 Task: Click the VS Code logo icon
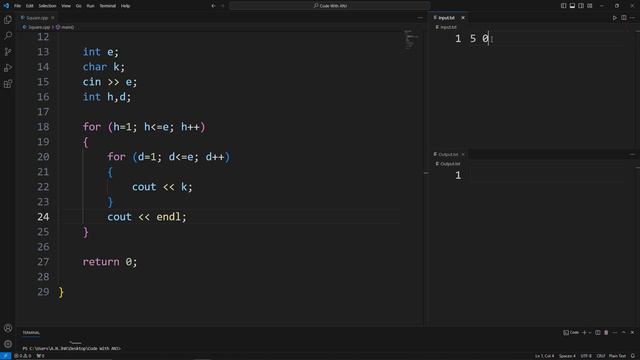point(6,6)
